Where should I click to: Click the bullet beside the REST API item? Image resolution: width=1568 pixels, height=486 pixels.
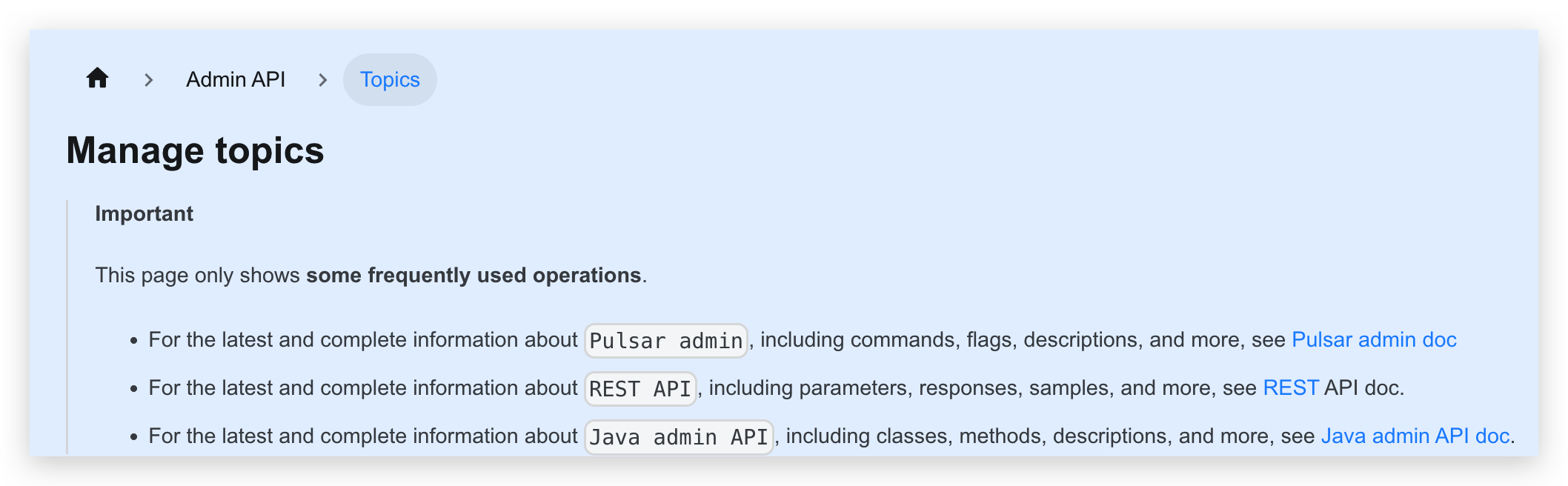coord(134,389)
